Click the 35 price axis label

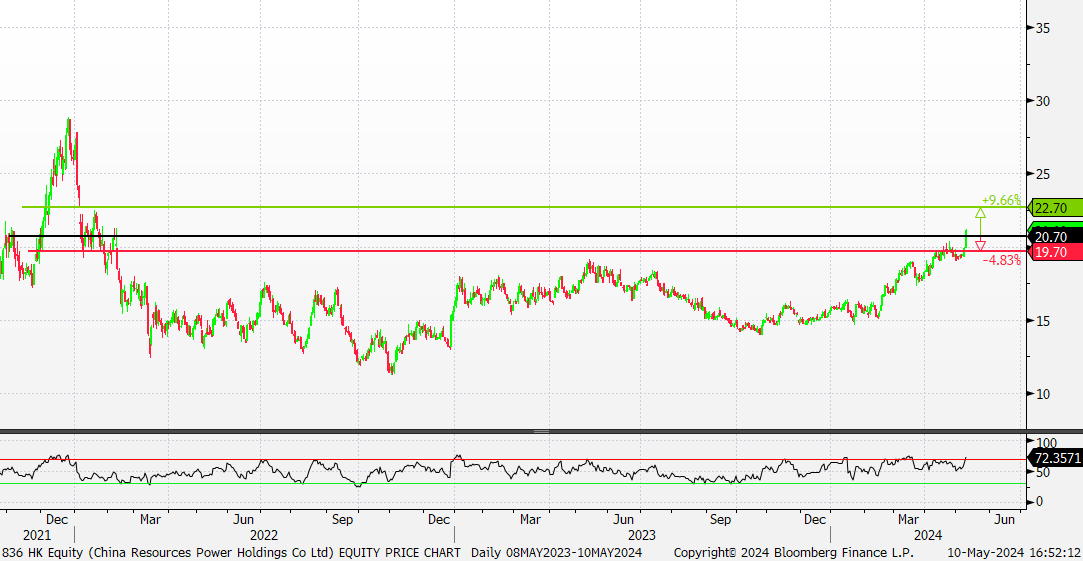click(1043, 28)
